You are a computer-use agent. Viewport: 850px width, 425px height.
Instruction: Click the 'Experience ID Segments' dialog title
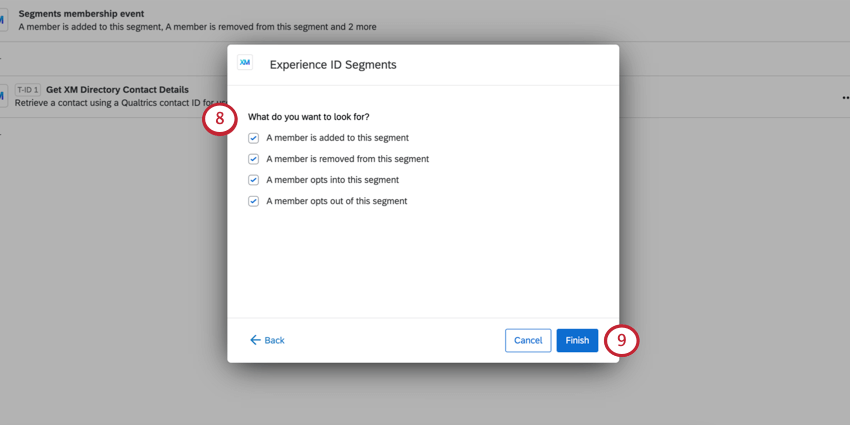click(333, 64)
